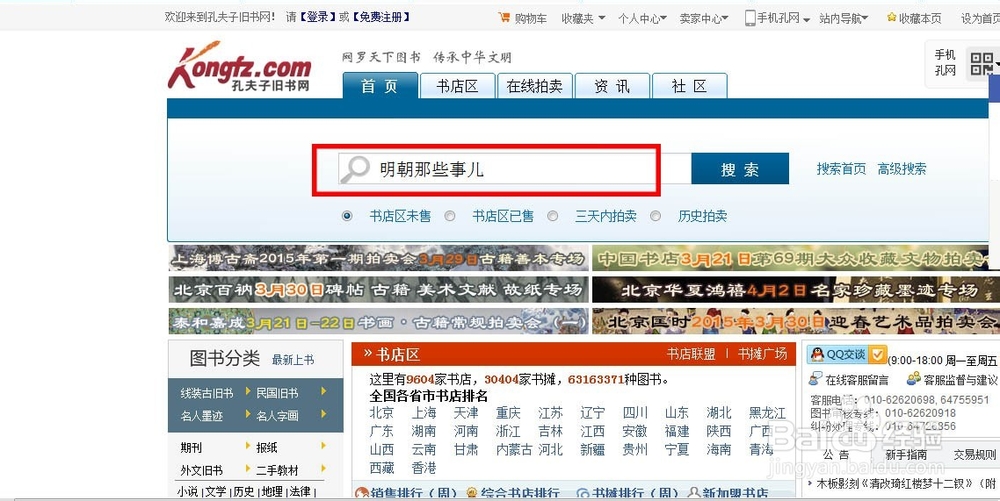Click the 购物车 link
Screen dimensions: 1000x501
pyautogui.click(x=530, y=18)
